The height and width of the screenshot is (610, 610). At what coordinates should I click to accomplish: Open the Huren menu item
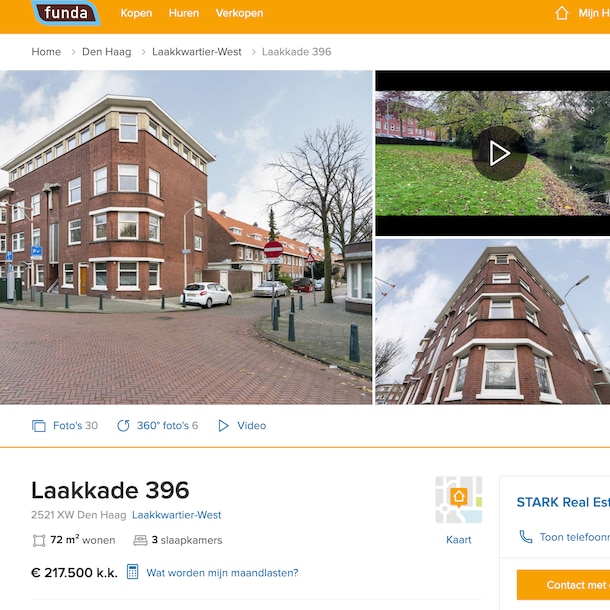(x=184, y=13)
